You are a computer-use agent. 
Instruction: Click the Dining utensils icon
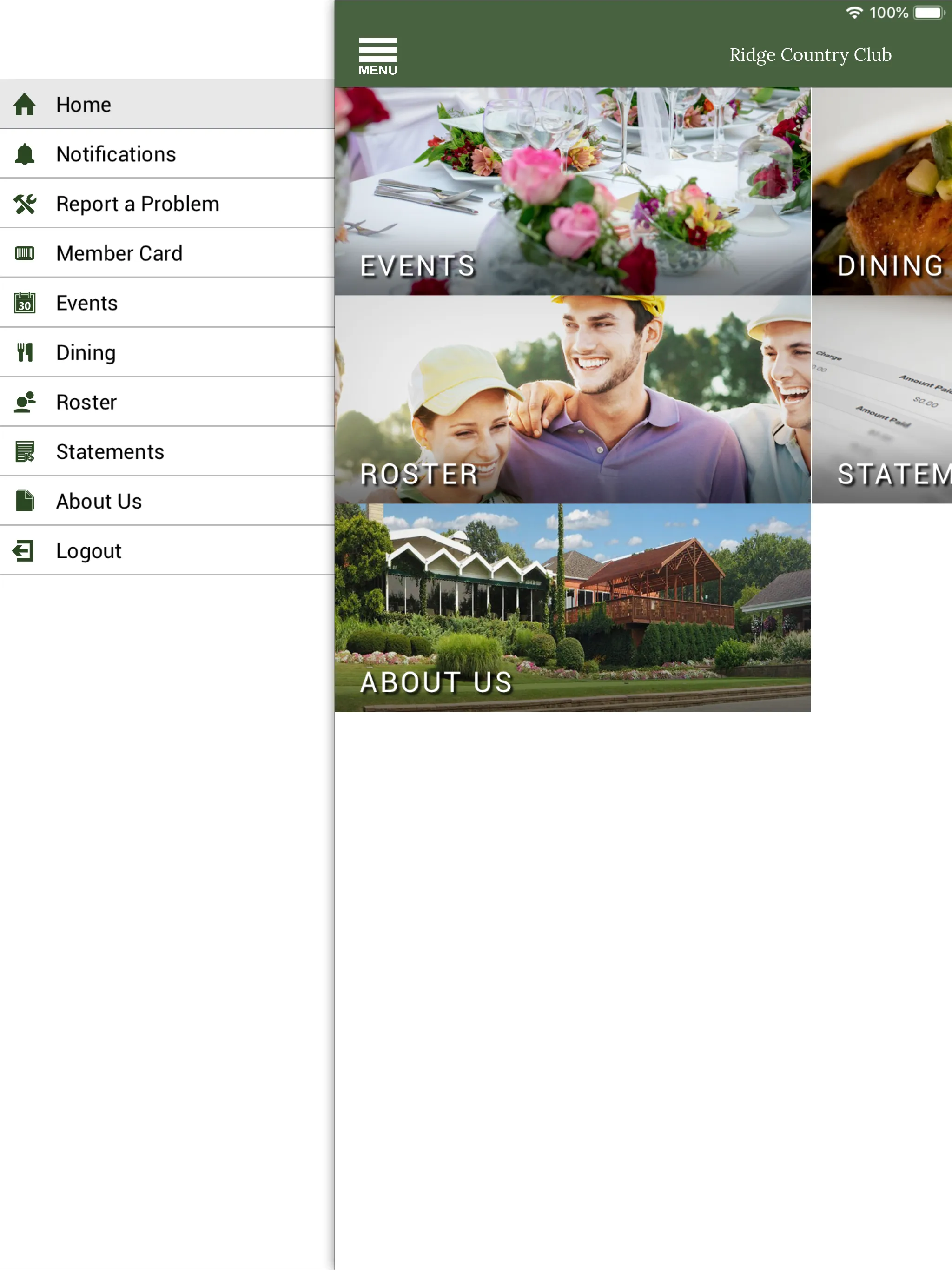click(x=25, y=352)
